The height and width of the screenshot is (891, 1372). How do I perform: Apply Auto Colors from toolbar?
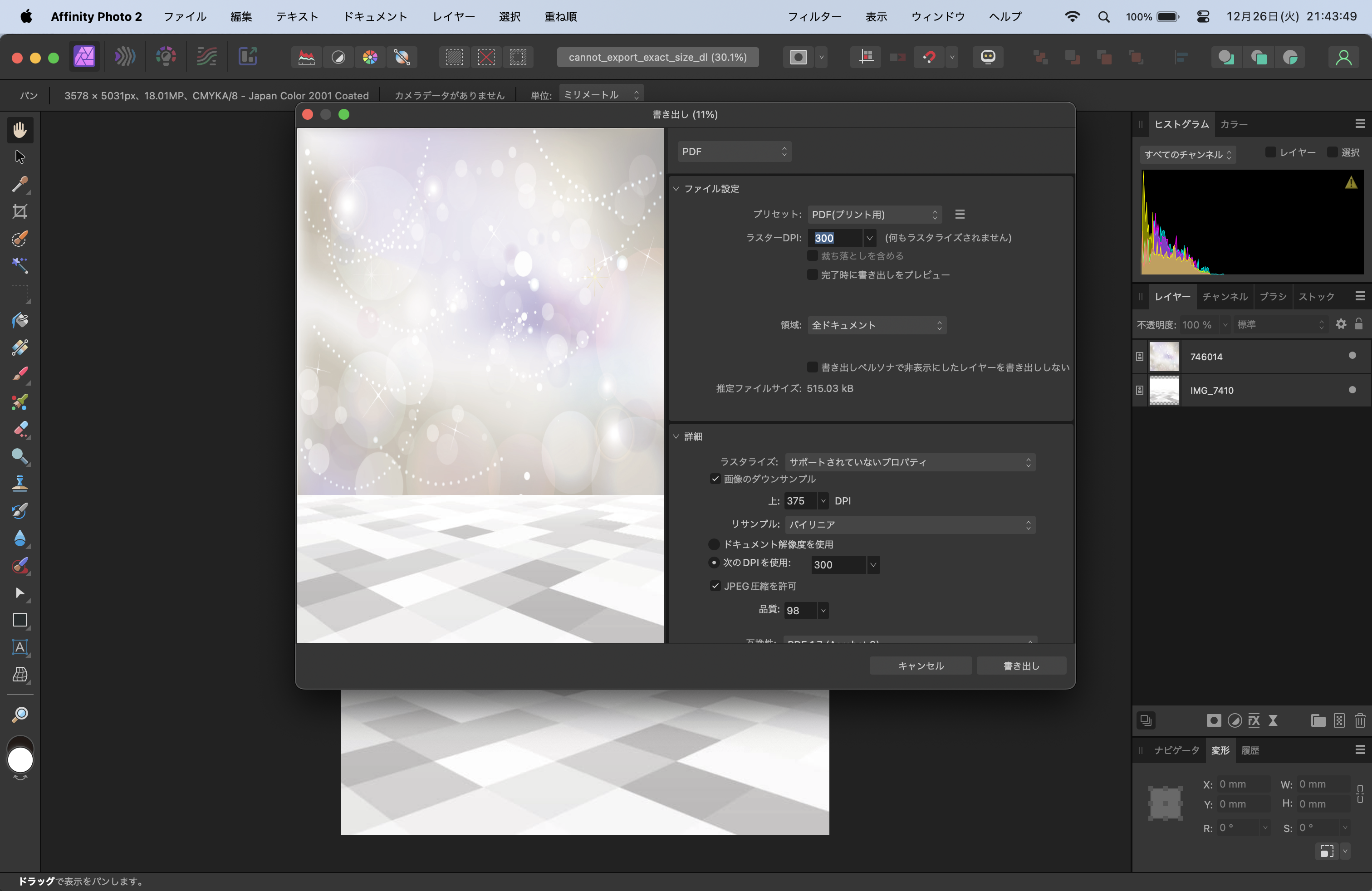coord(370,57)
